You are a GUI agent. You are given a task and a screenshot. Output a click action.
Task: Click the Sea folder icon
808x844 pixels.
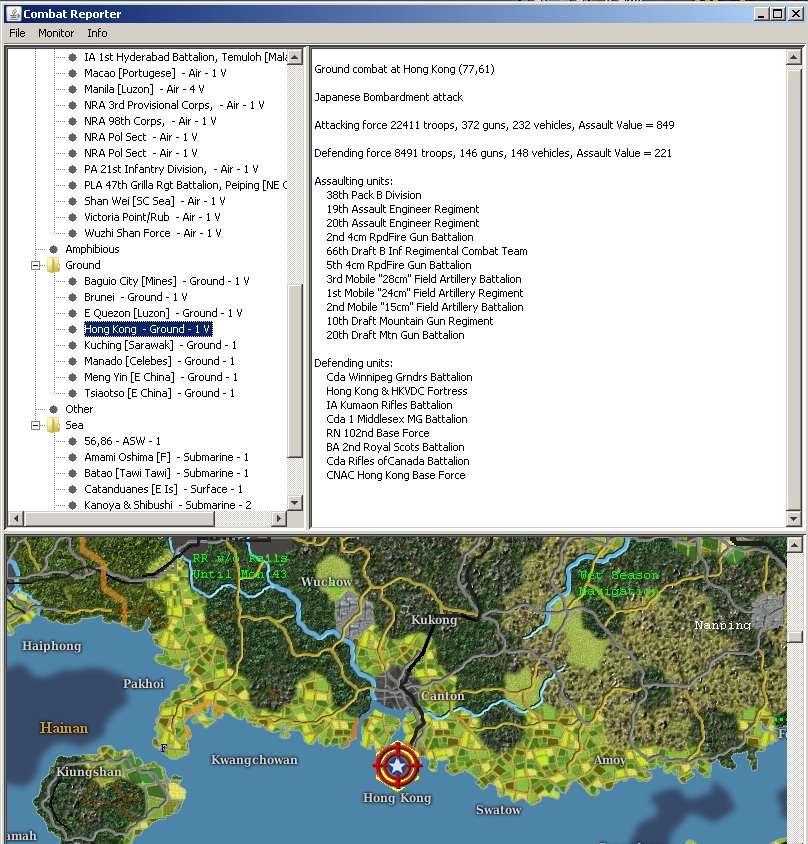(54, 425)
